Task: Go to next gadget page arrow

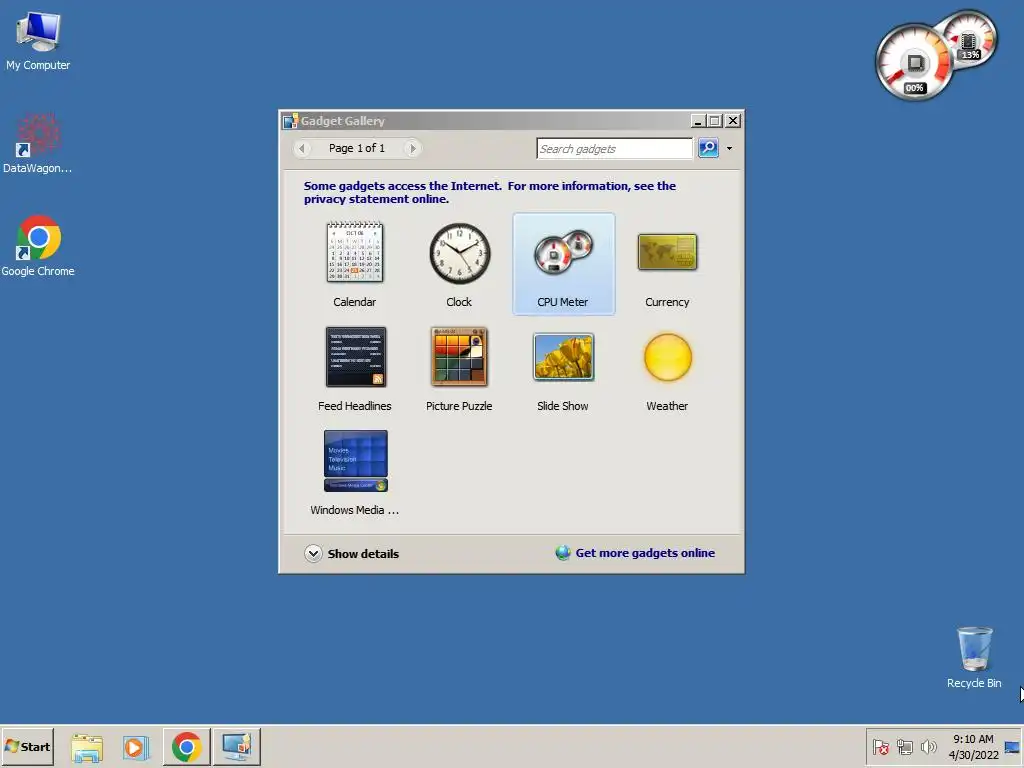Action: 412,148
